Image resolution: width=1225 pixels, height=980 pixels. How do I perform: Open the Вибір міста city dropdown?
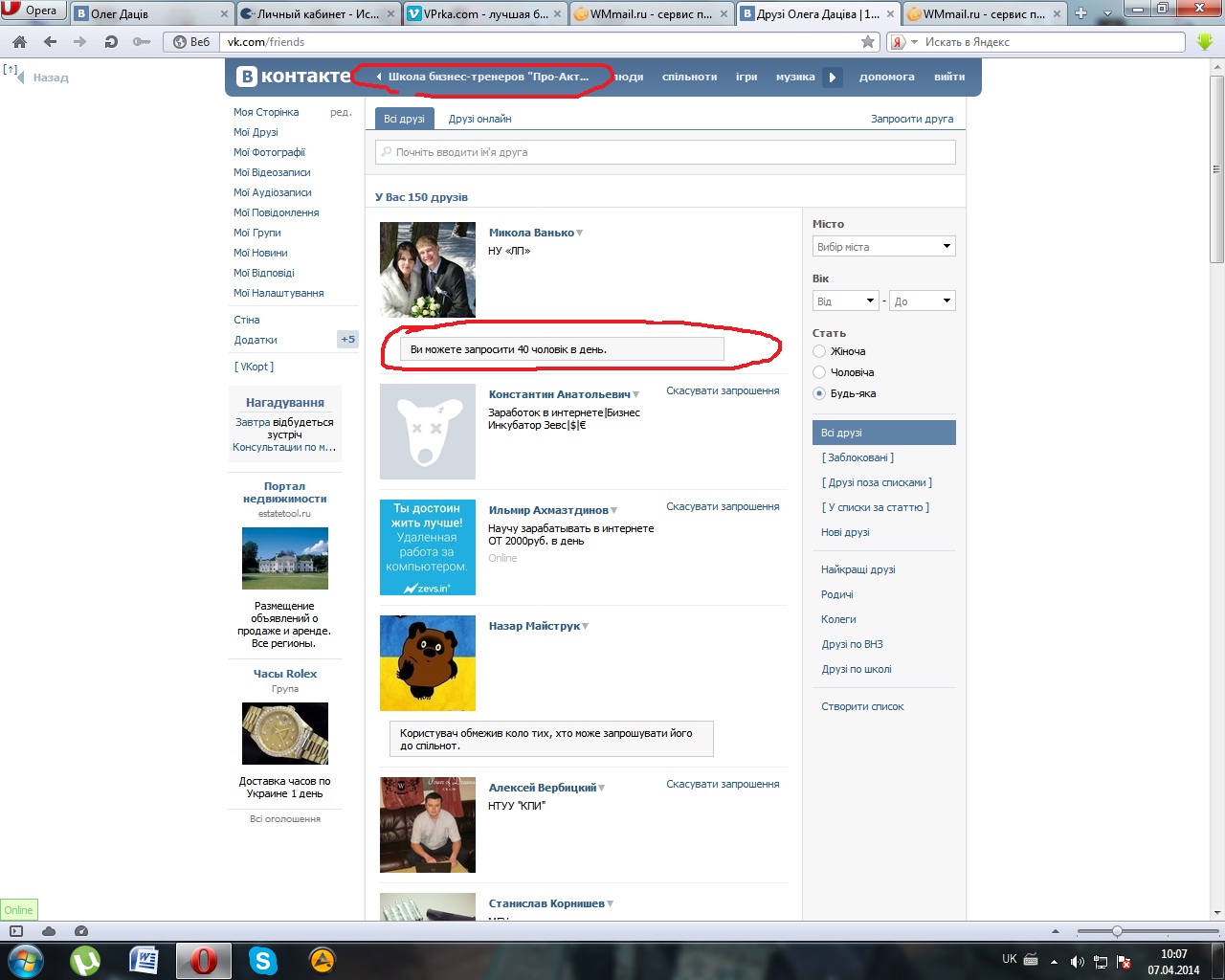click(x=884, y=247)
